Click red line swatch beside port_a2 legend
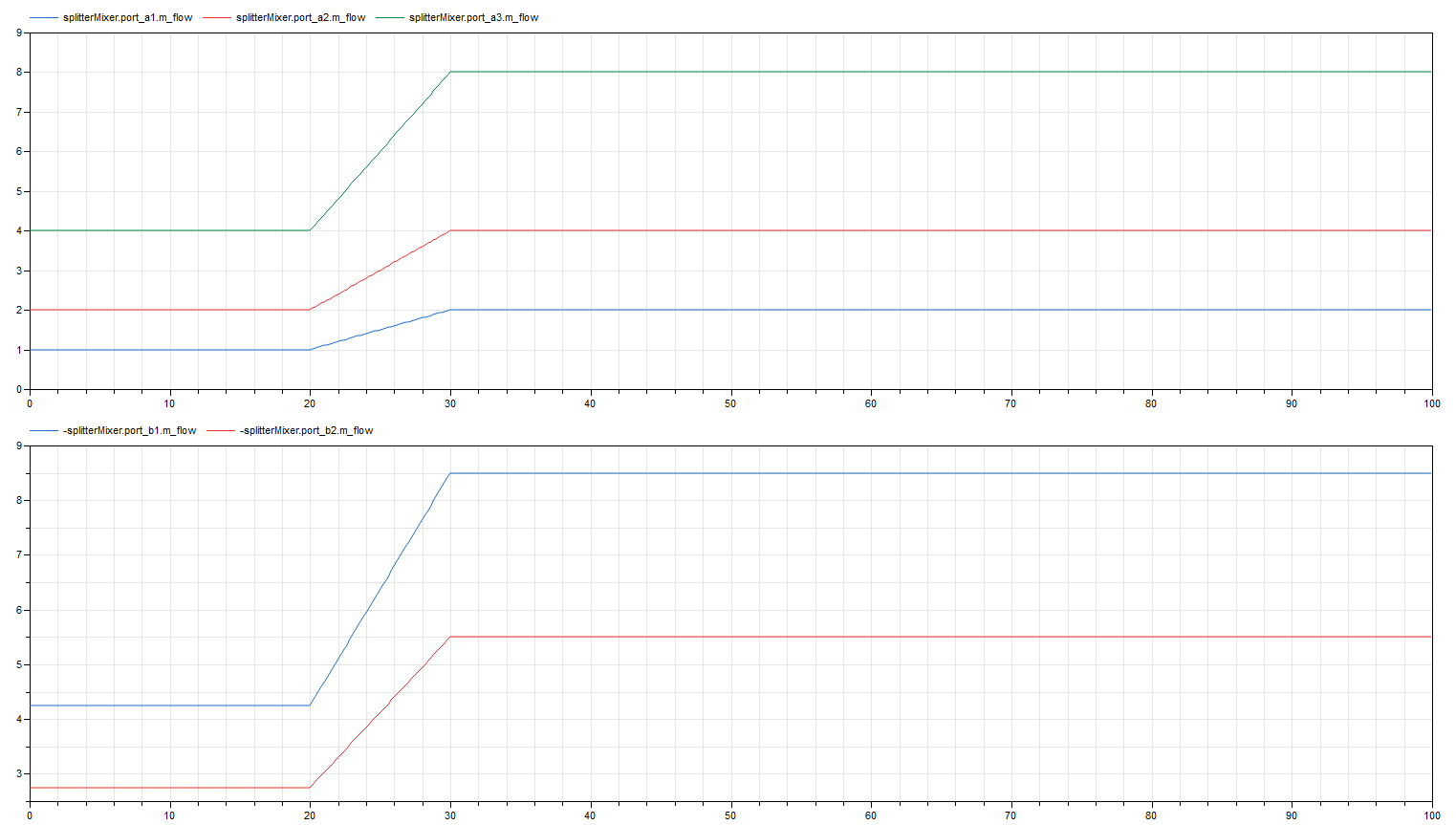 [x=217, y=18]
